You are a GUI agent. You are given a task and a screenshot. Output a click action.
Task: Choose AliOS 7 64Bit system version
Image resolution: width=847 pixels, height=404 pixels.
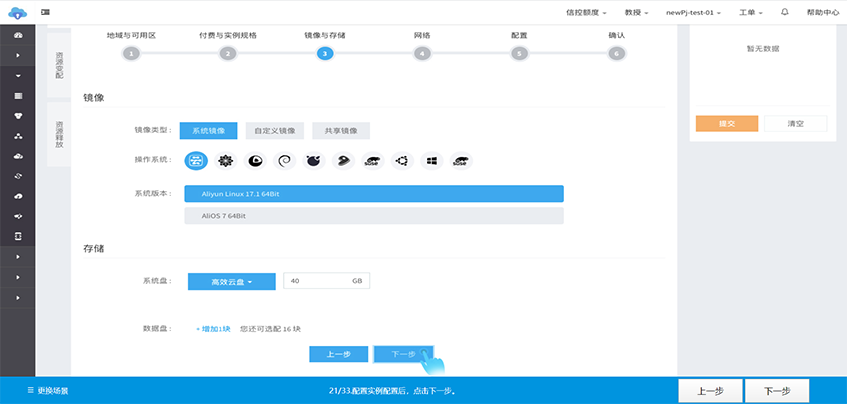pyautogui.click(x=374, y=216)
